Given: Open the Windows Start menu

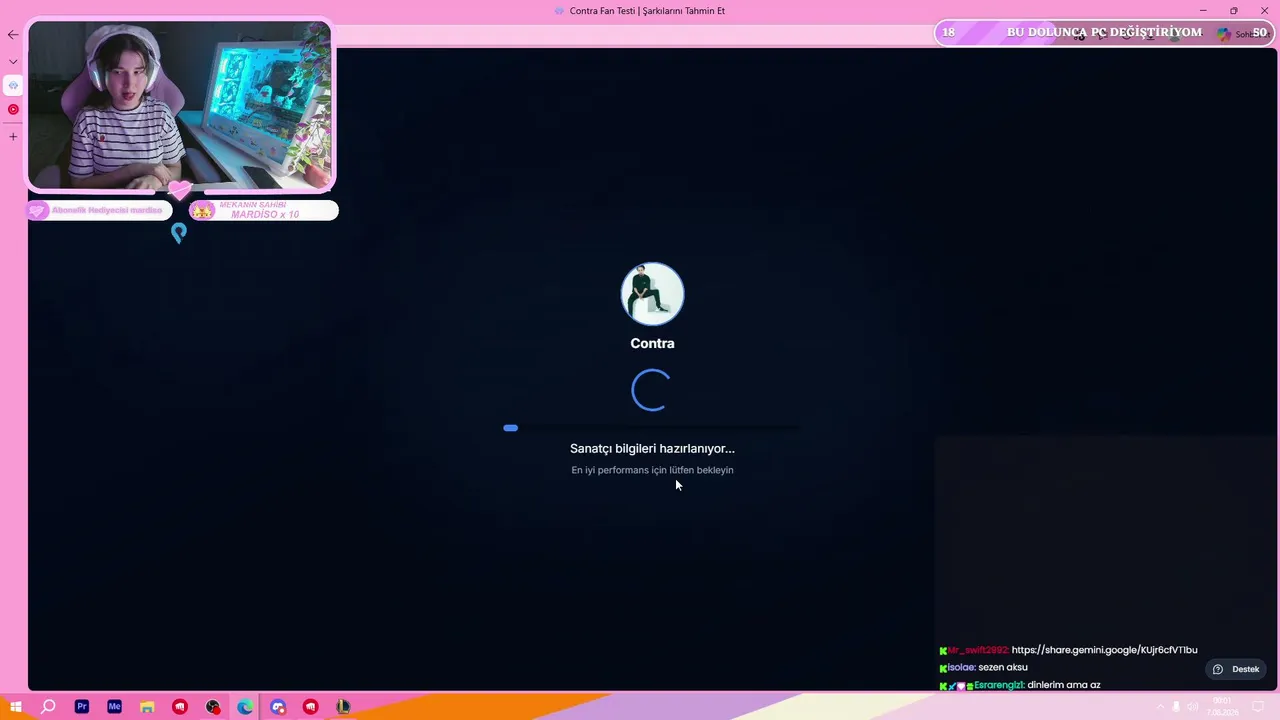Looking at the screenshot, I should [x=16, y=707].
